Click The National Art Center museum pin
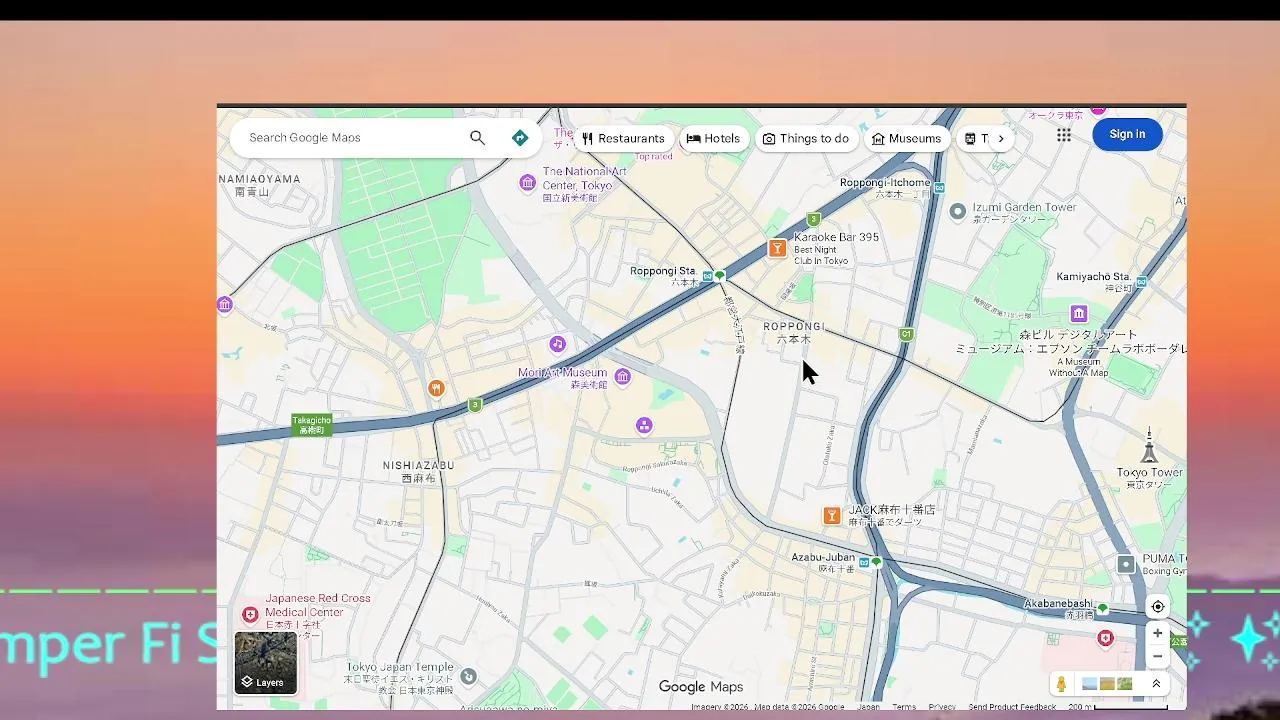The image size is (1280, 720). (528, 182)
